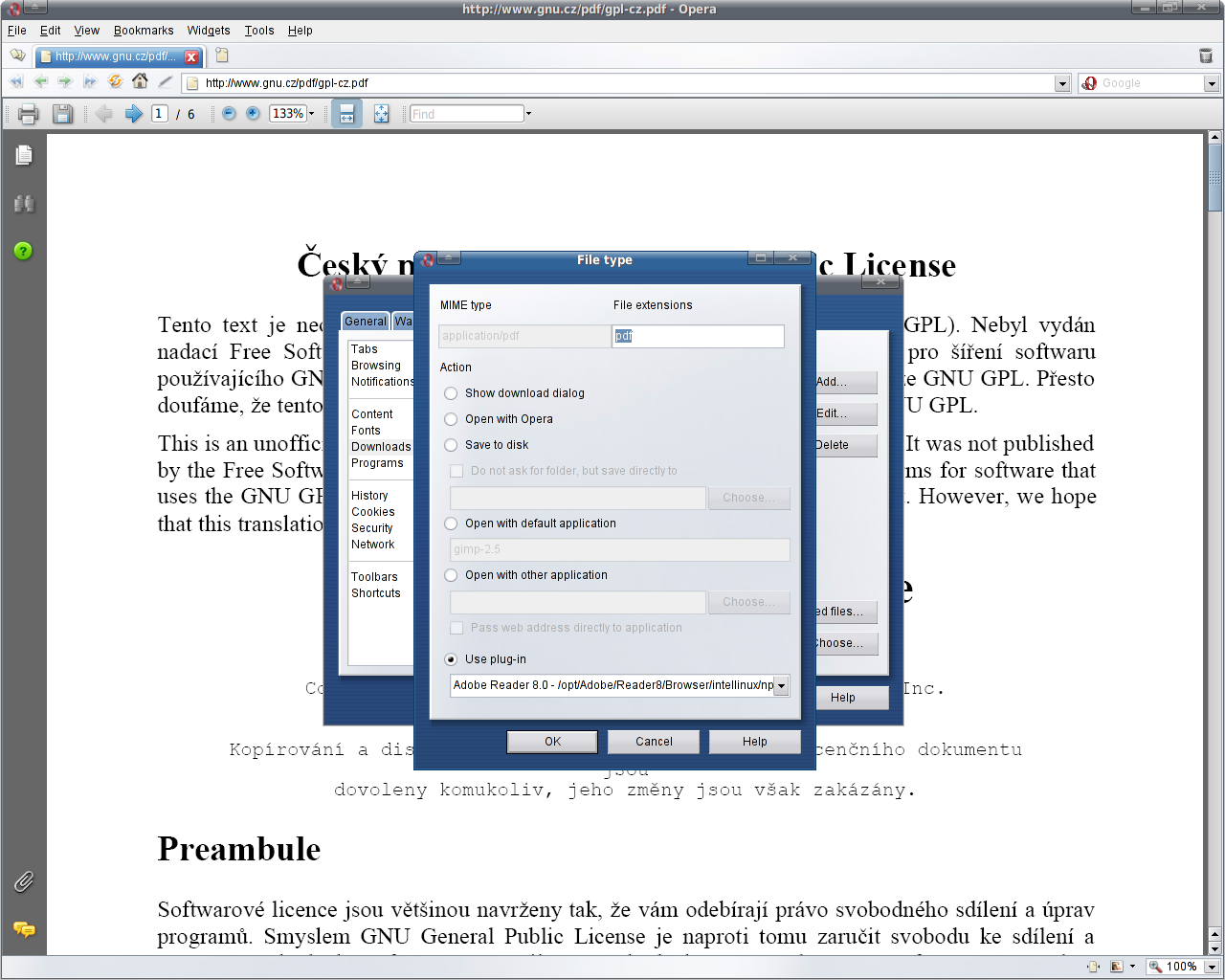Open the Google search engine dropdown
The width and height of the screenshot is (1225, 980).
[1212, 83]
